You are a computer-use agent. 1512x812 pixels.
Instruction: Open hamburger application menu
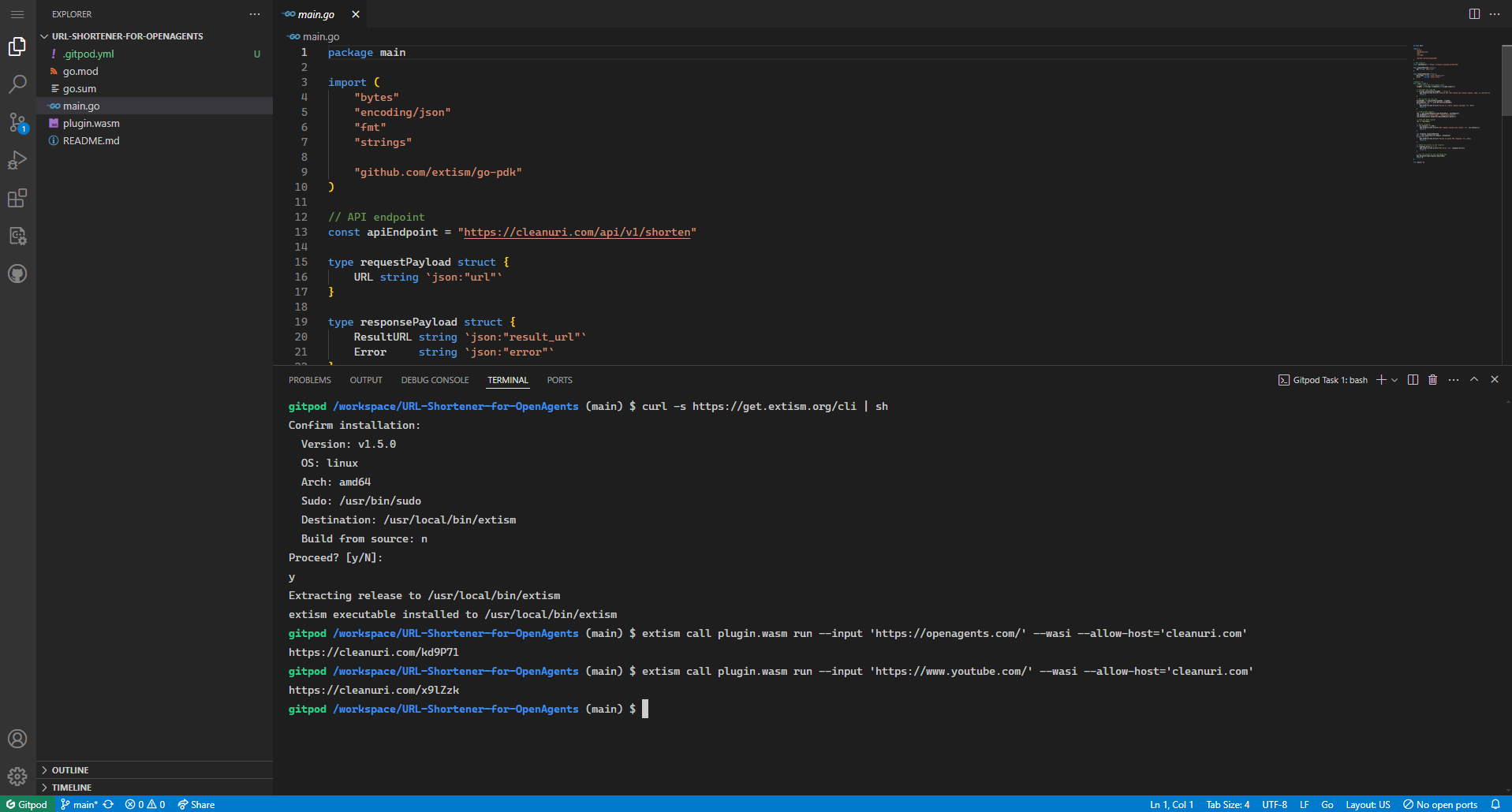pos(17,14)
